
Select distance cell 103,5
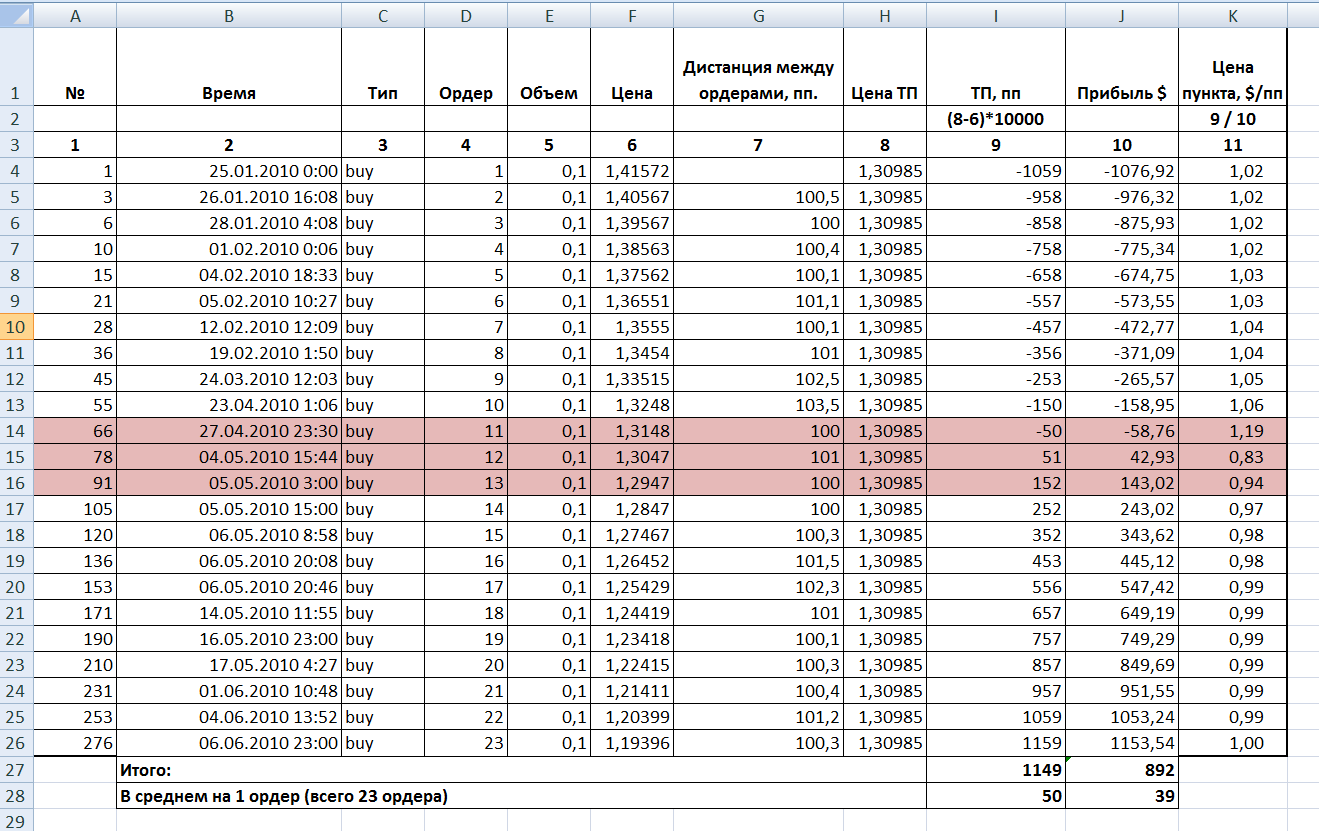758,405
